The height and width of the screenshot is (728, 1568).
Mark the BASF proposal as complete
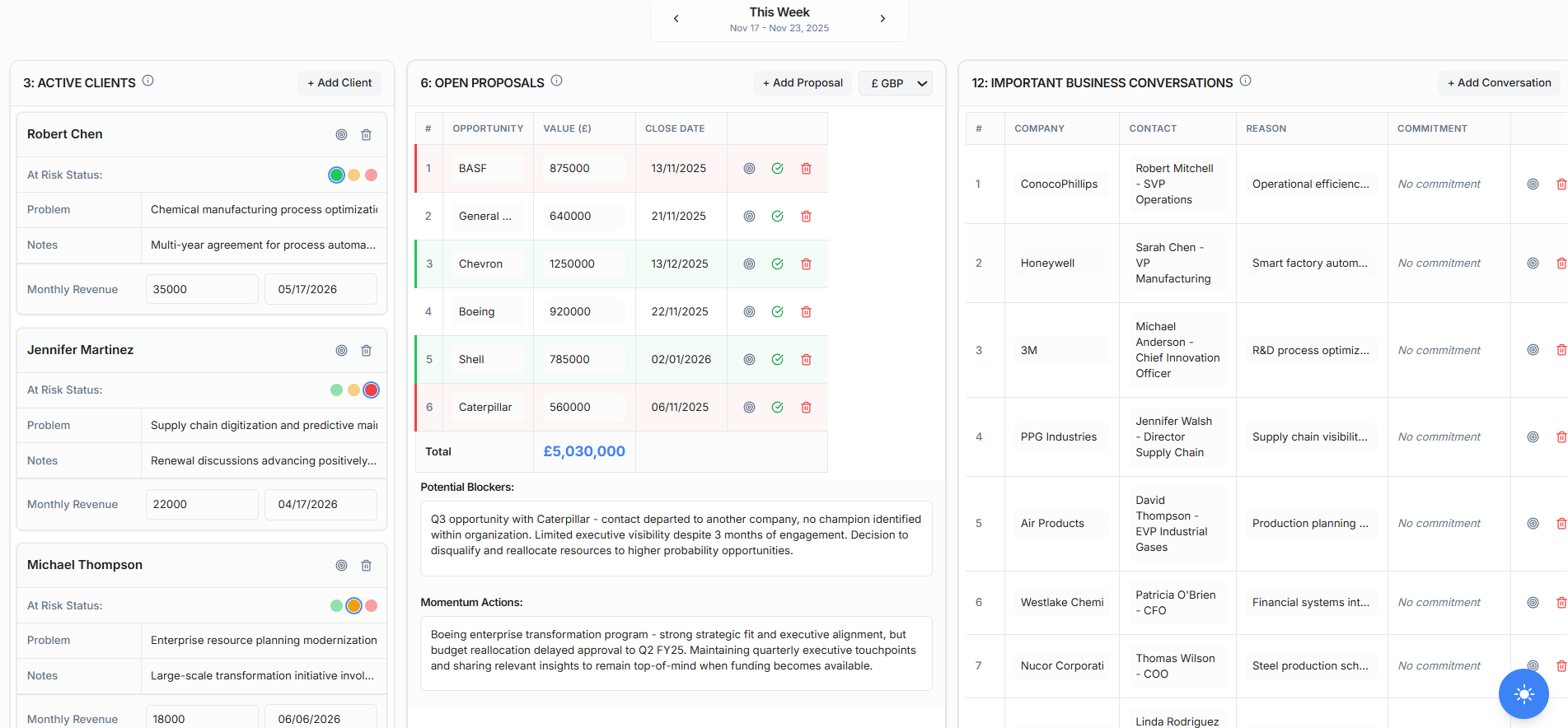tap(777, 169)
